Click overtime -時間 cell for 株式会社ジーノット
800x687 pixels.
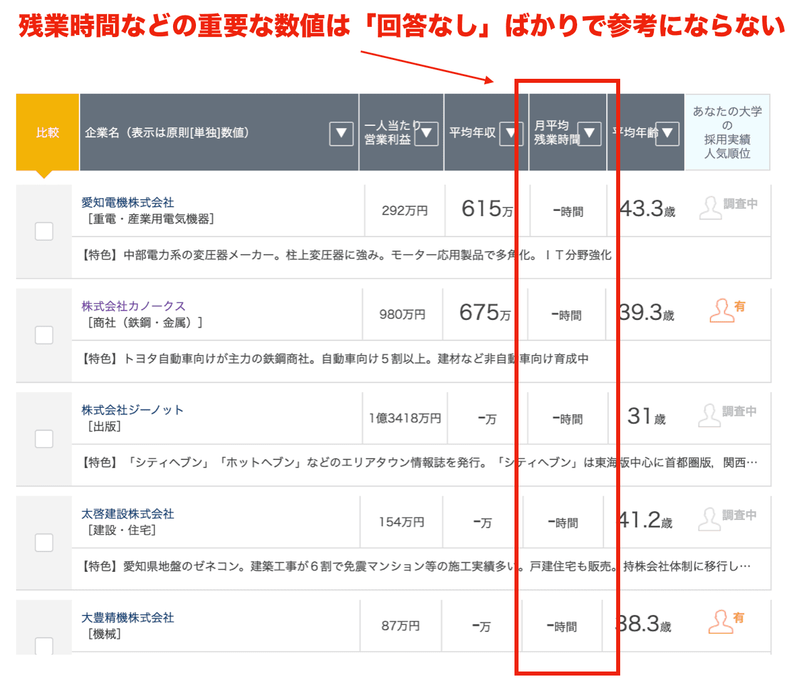tap(567, 419)
